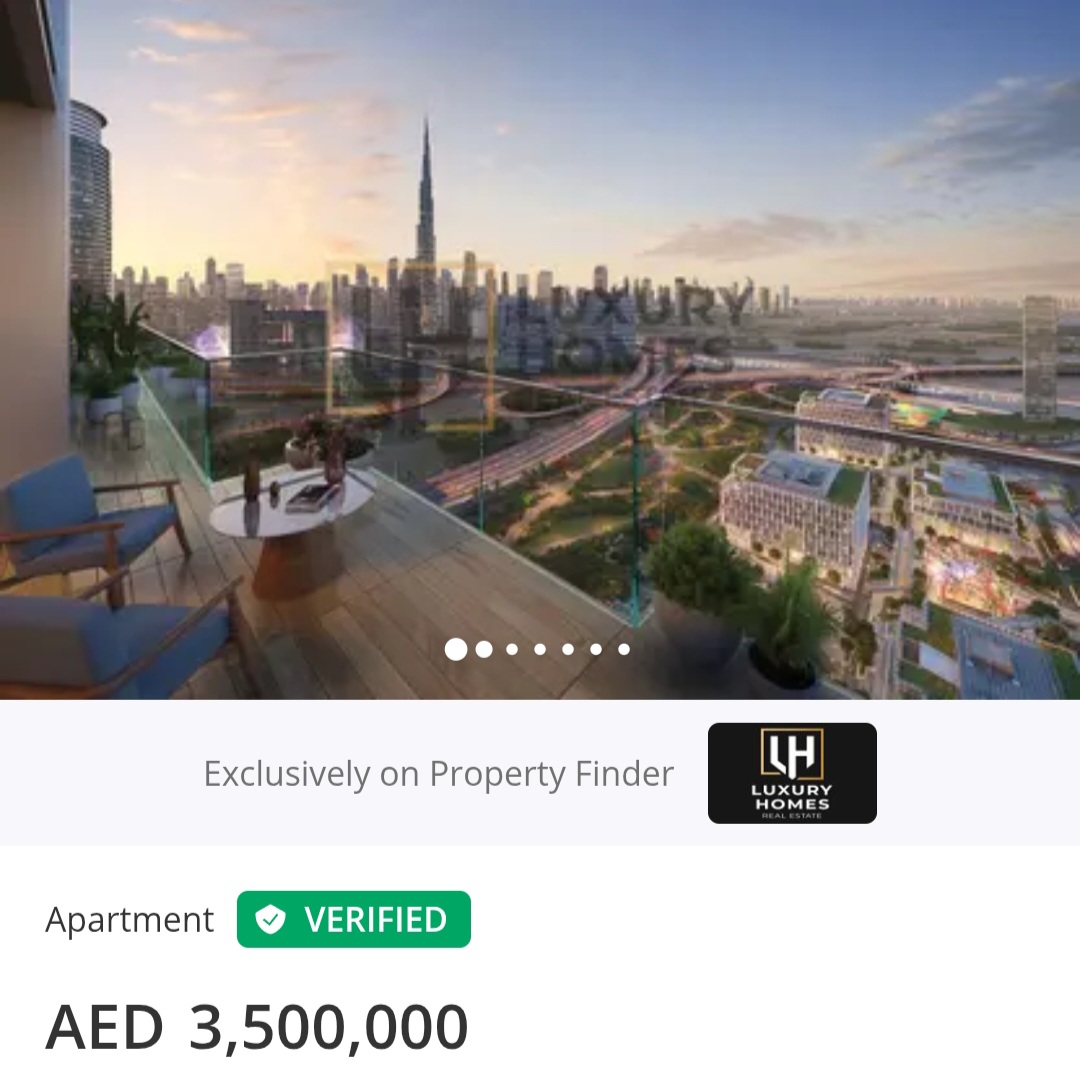Open the balcony skyline property photo
The image size is (1080, 1080).
pyautogui.click(x=540, y=350)
